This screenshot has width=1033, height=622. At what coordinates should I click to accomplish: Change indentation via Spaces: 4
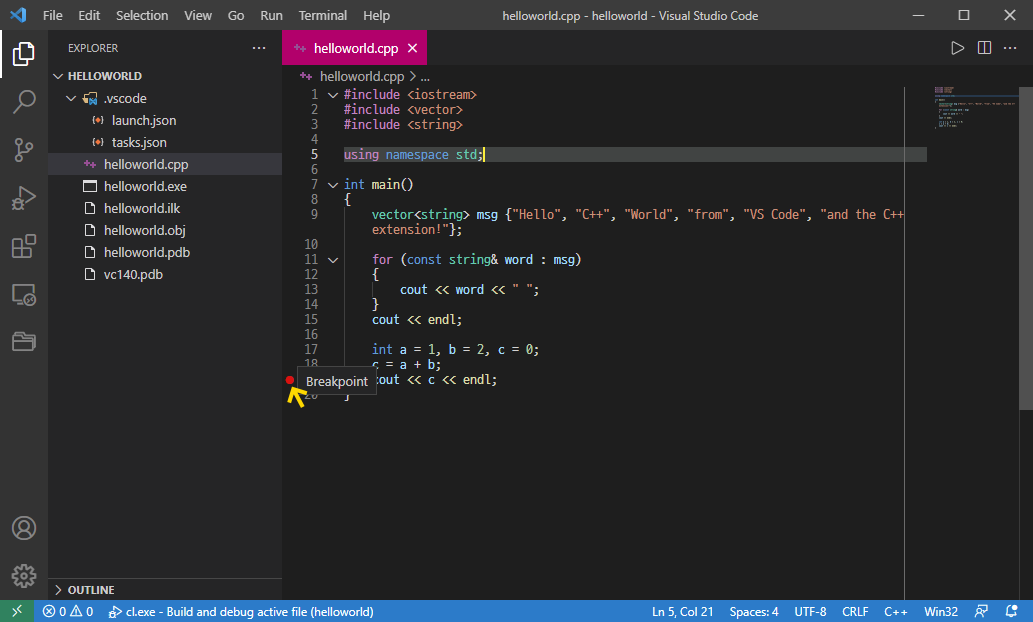[x=754, y=611]
